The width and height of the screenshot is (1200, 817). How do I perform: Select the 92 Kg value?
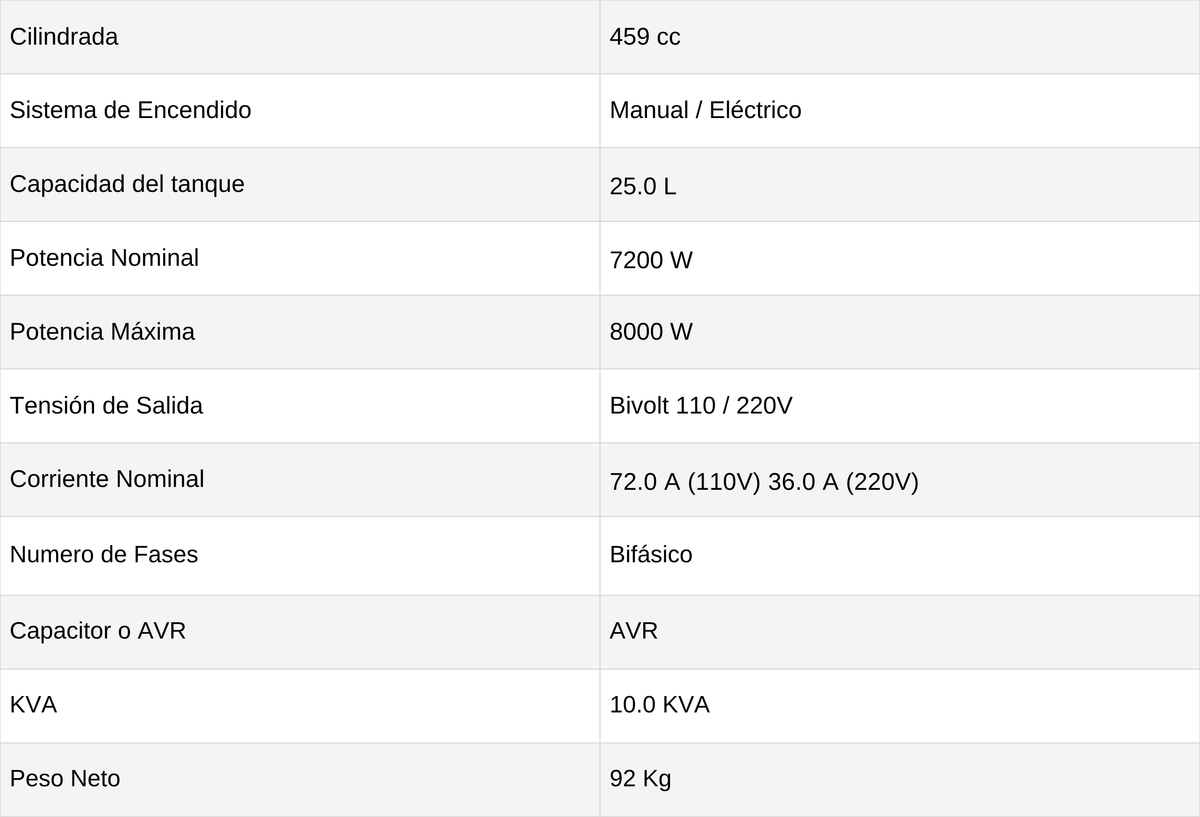[640, 779]
